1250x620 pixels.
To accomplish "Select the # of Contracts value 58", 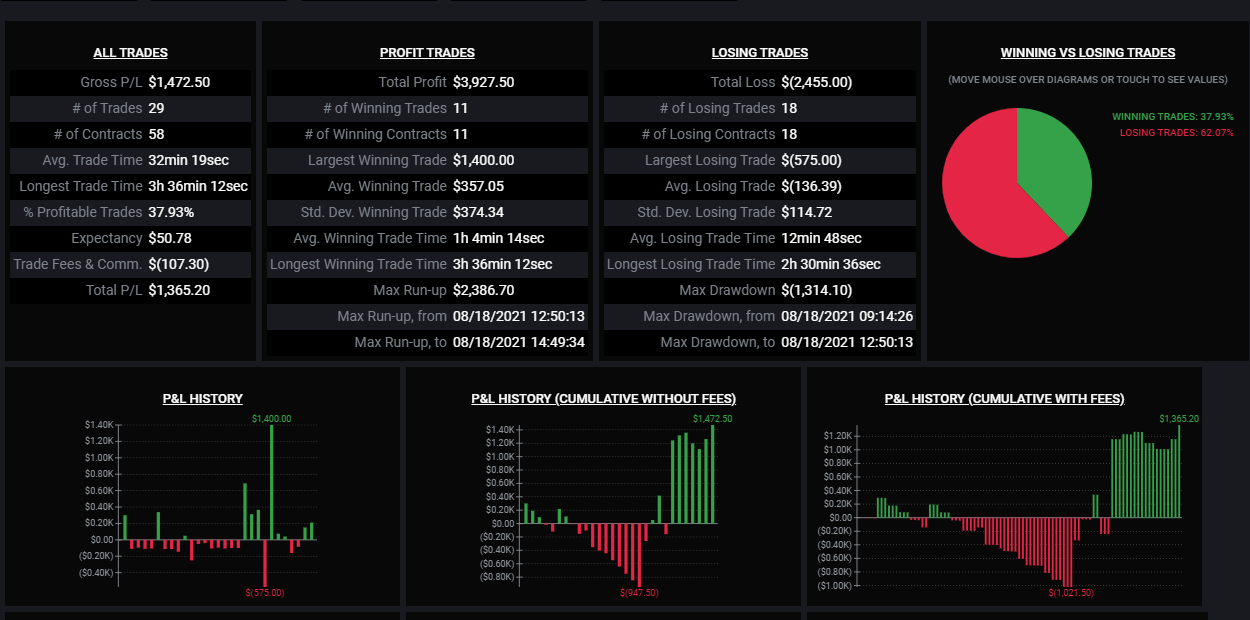I will (x=156, y=134).
